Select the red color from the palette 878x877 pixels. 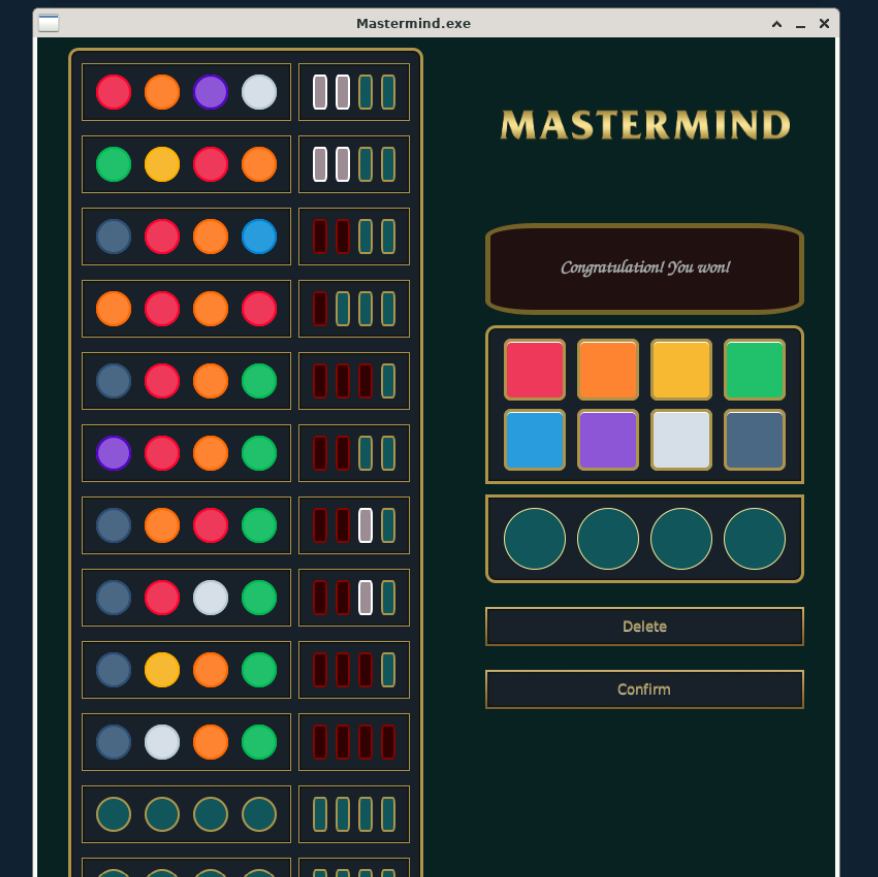(x=534, y=369)
